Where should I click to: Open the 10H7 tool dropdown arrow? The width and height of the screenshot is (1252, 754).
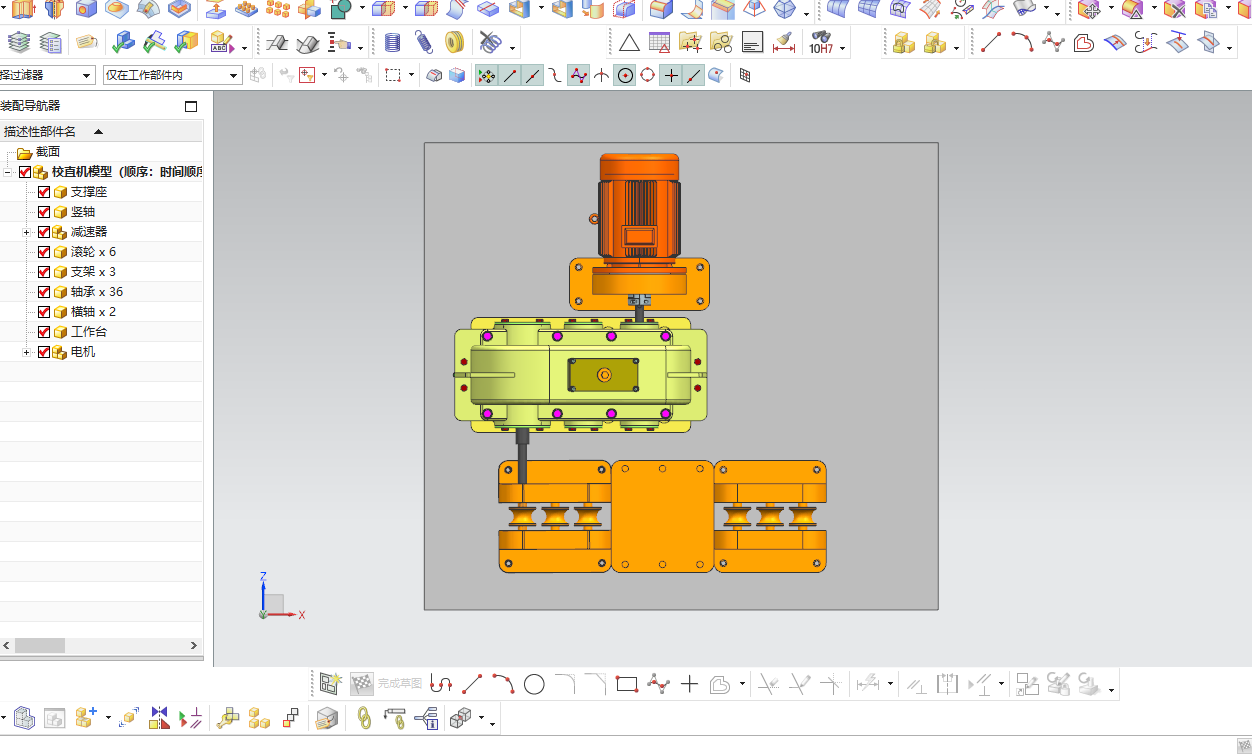click(843, 47)
